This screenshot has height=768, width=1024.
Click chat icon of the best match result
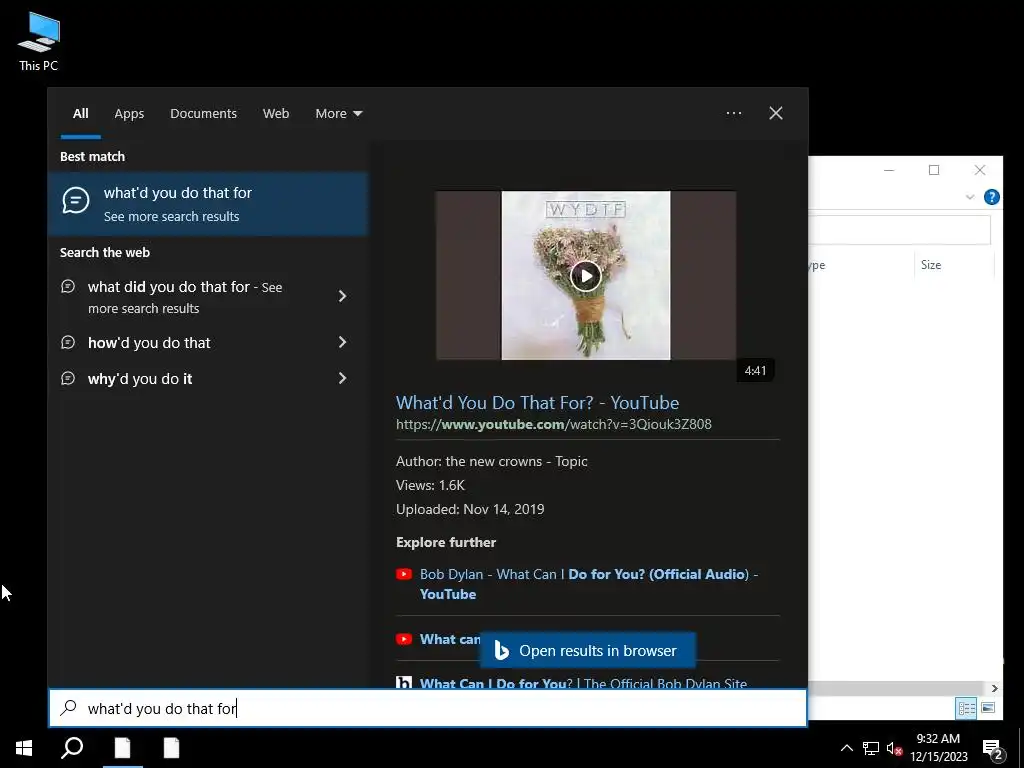[x=76, y=200]
